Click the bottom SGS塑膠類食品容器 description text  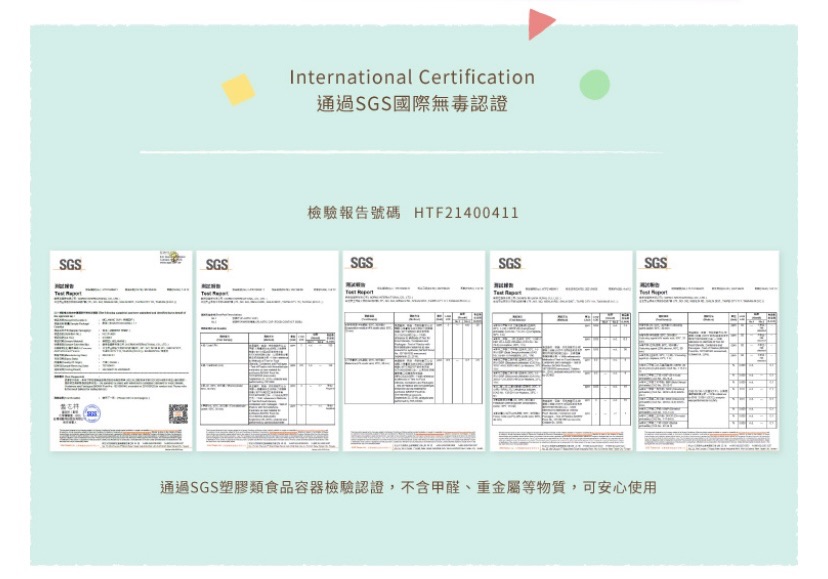pos(408,488)
